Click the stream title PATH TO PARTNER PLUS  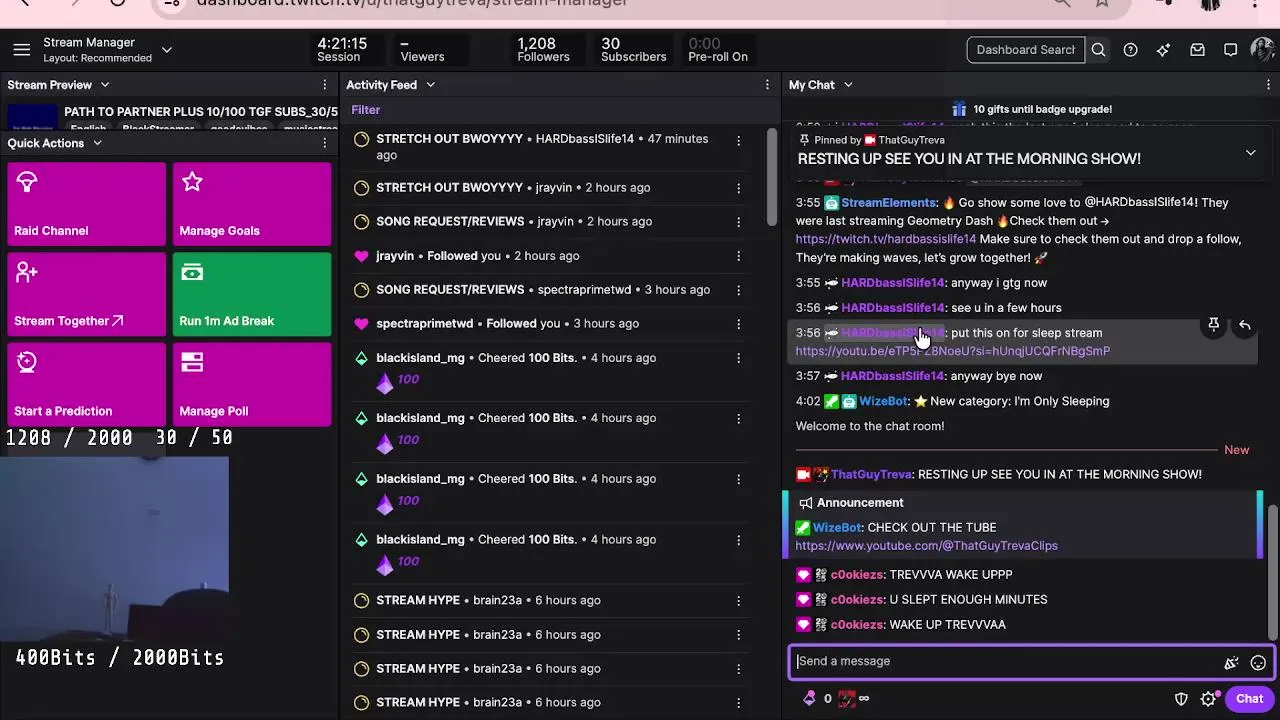201,112
